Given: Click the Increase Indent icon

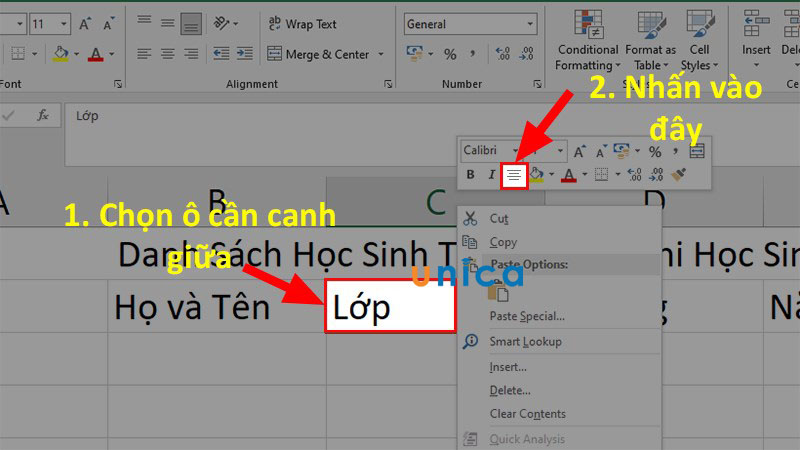Looking at the screenshot, I should [245, 54].
